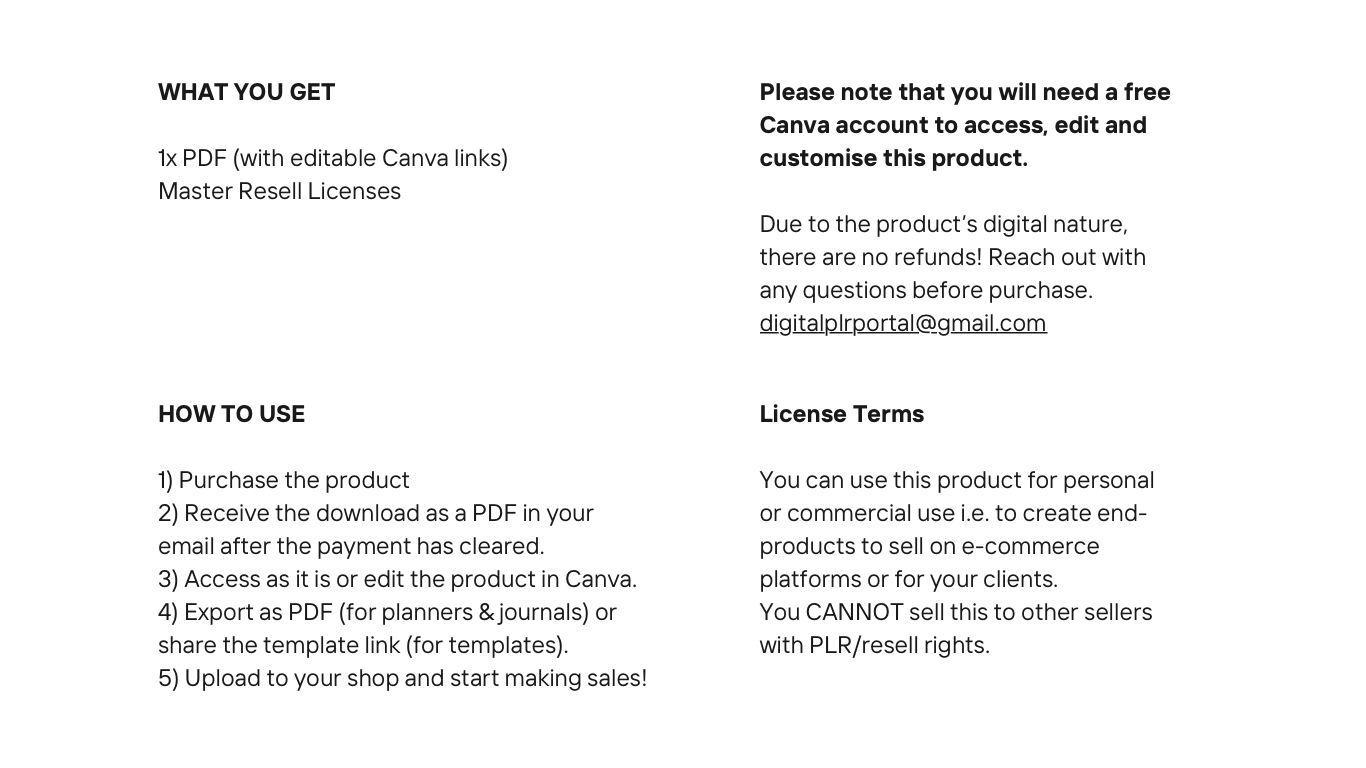Image resolution: width=1366 pixels, height=768 pixels.
Task: Select step 5 'Upload to your shop' line
Action: (x=402, y=678)
